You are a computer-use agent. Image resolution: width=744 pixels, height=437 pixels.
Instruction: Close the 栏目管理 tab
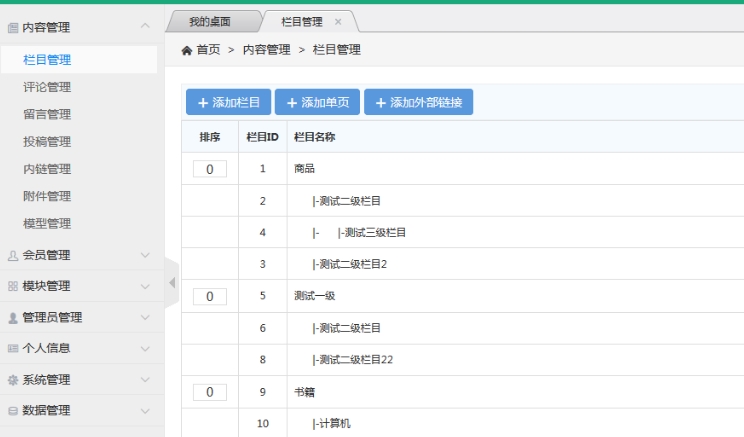pyautogui.click(x=337, y=21)
